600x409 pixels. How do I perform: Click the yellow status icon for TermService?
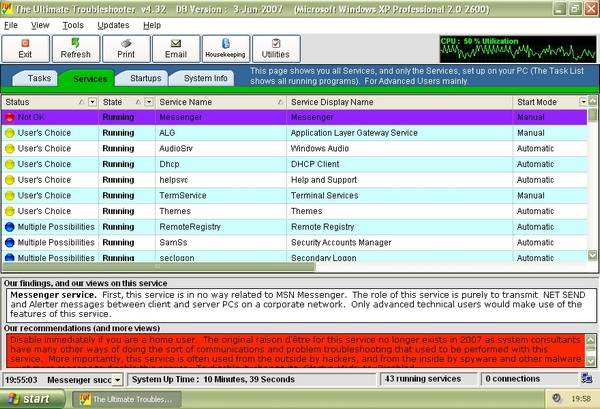(x=10, y=196)
